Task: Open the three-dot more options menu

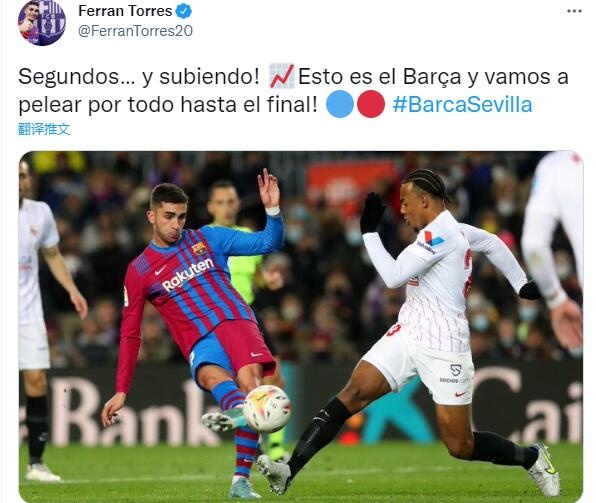Action: tap(574, 11)
